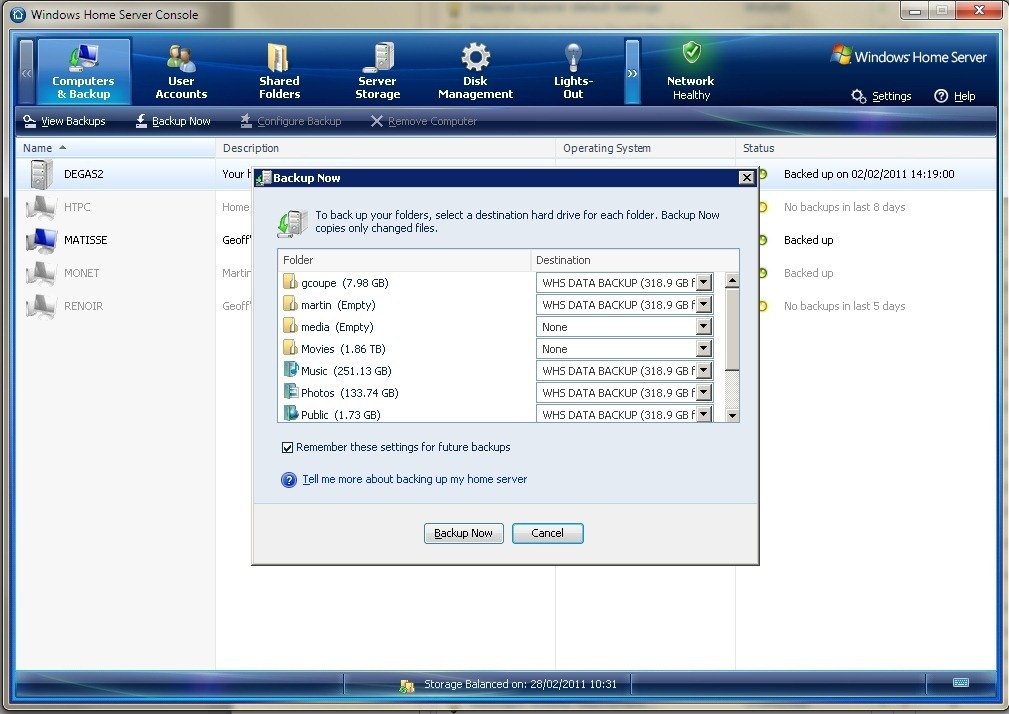This screenshot has width=1009, height=714.
Task: Click the Network Healthy shield icon
Action: tap(692, 52)
